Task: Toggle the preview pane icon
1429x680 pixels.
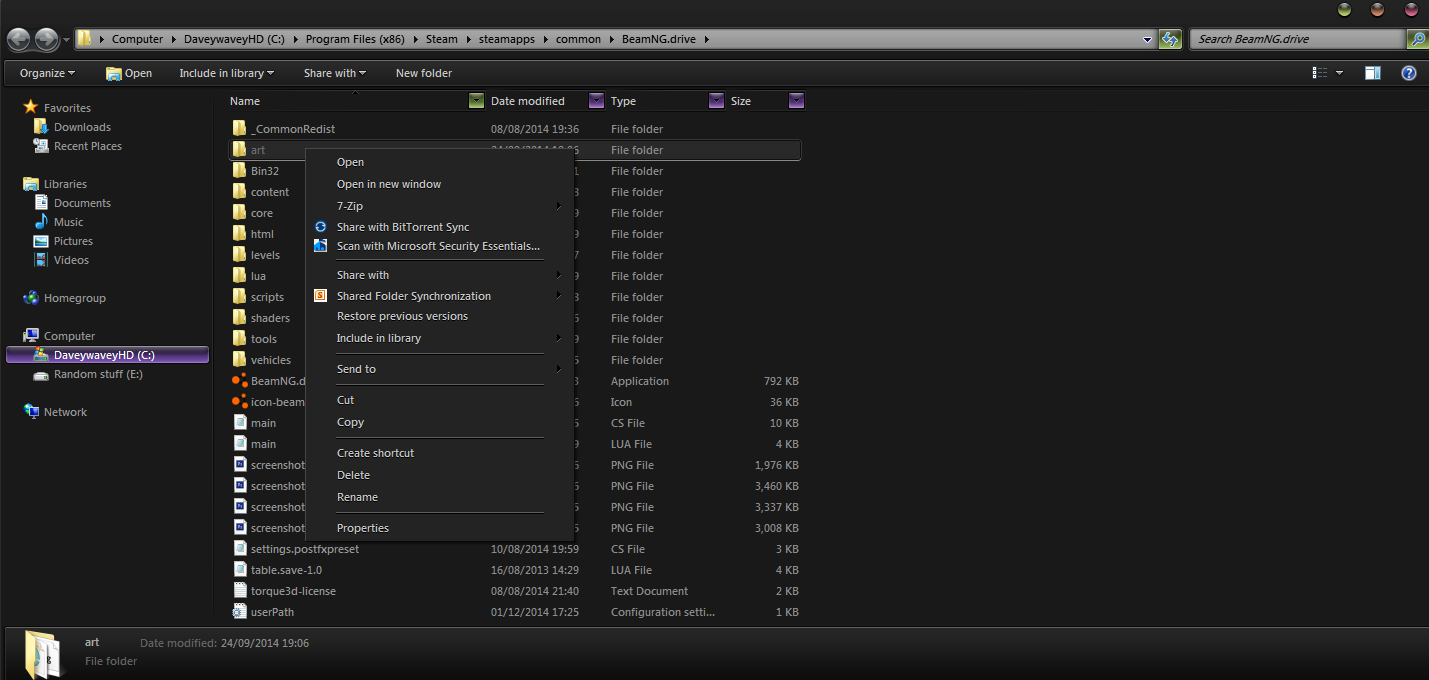Action: (1373, 73)
